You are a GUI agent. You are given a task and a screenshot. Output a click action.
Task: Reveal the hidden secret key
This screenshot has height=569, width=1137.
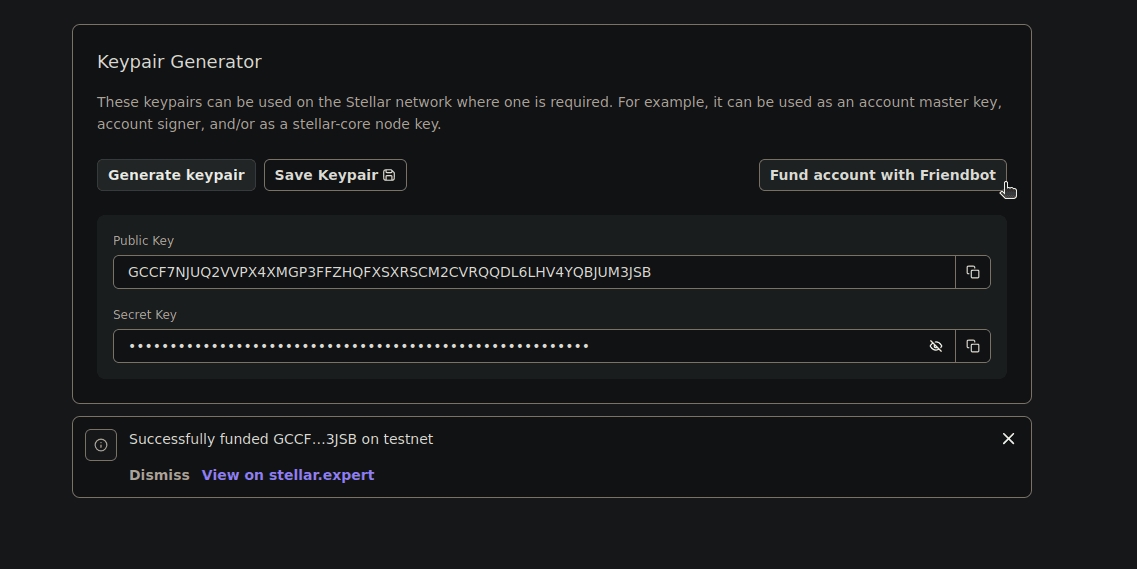tap(936, 346)
